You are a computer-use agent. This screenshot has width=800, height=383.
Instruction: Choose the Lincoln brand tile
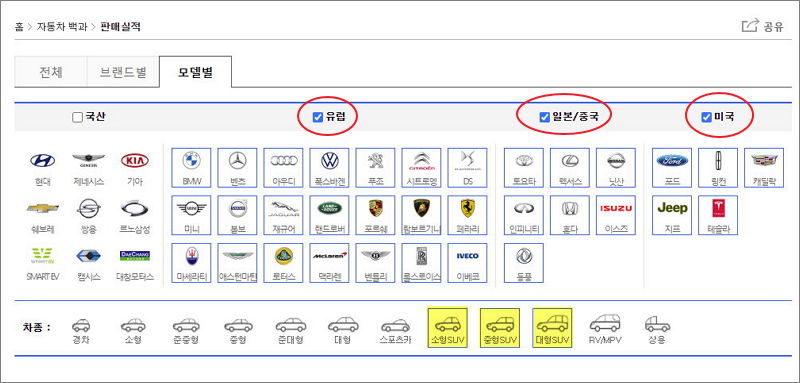(718, 167)
